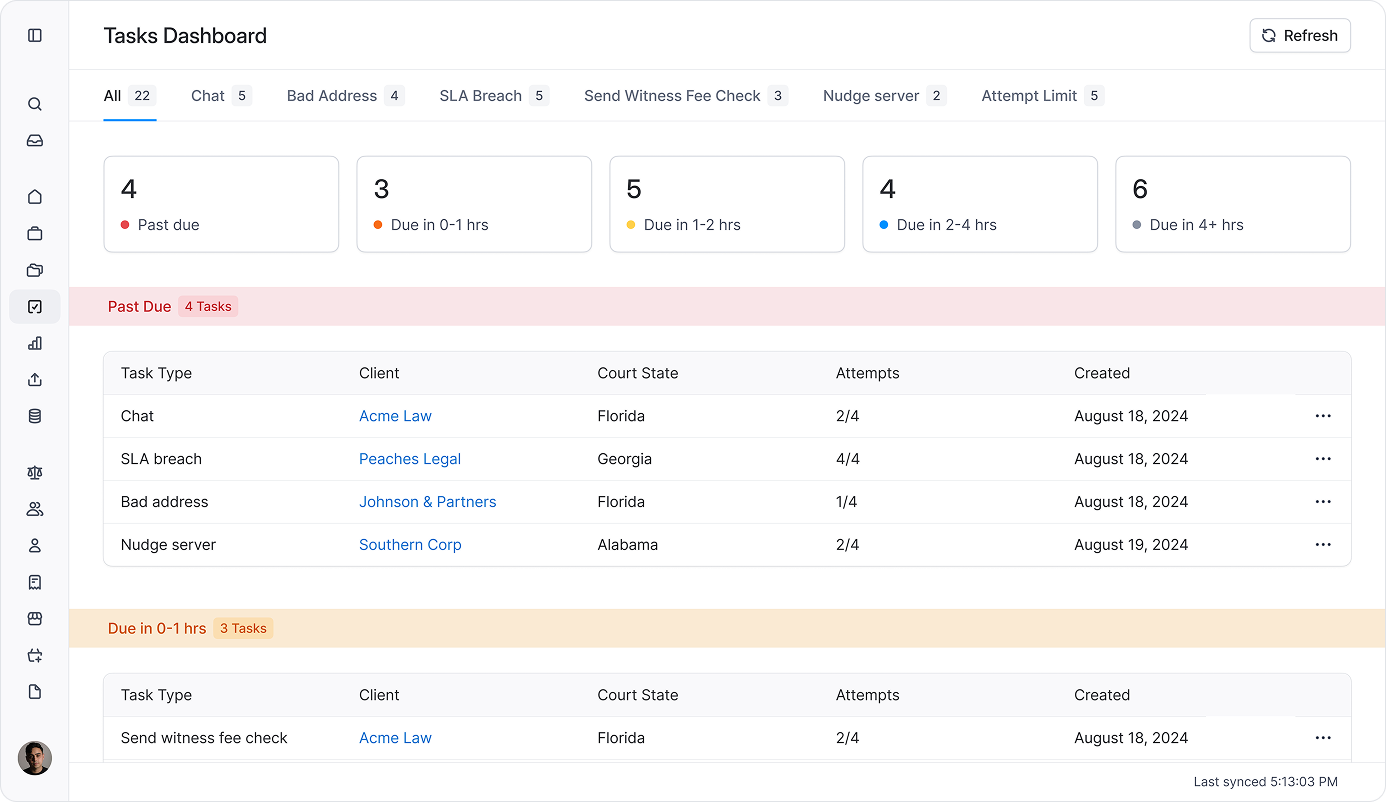Switch to the SLA Breach tab

[x=480, y=95]
